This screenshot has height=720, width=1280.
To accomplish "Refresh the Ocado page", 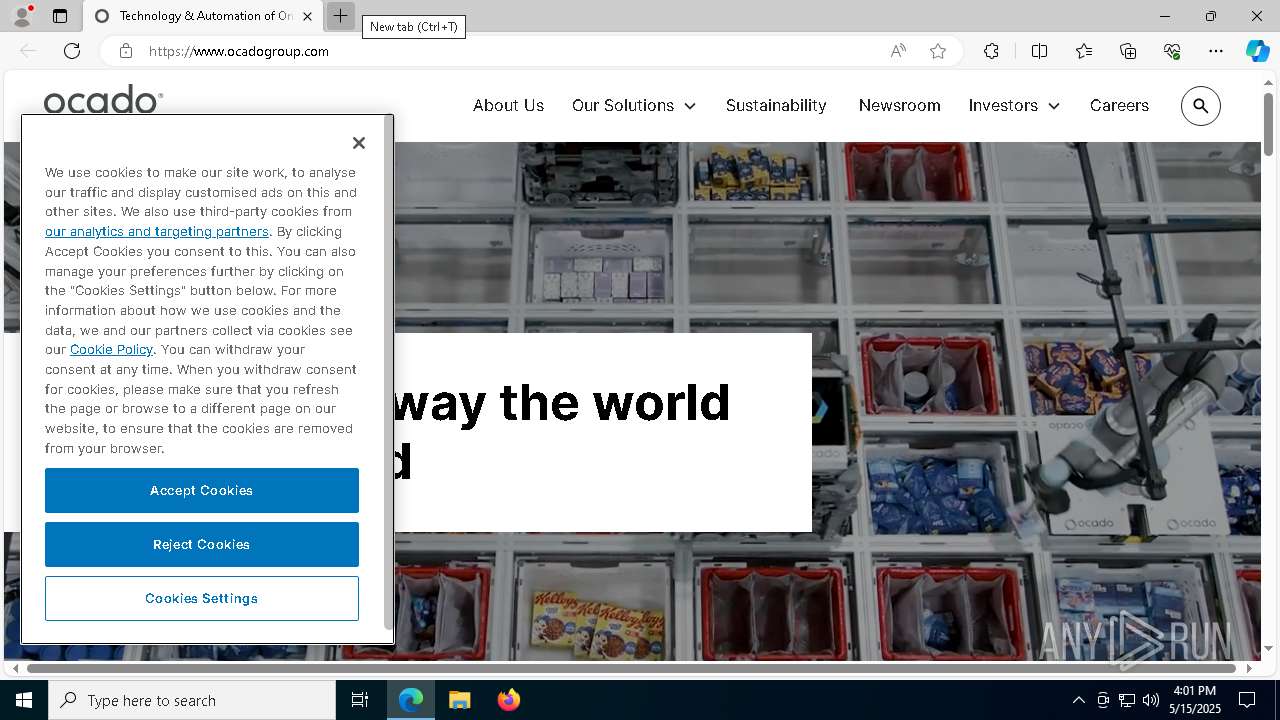I will click(x=72, y=51).
